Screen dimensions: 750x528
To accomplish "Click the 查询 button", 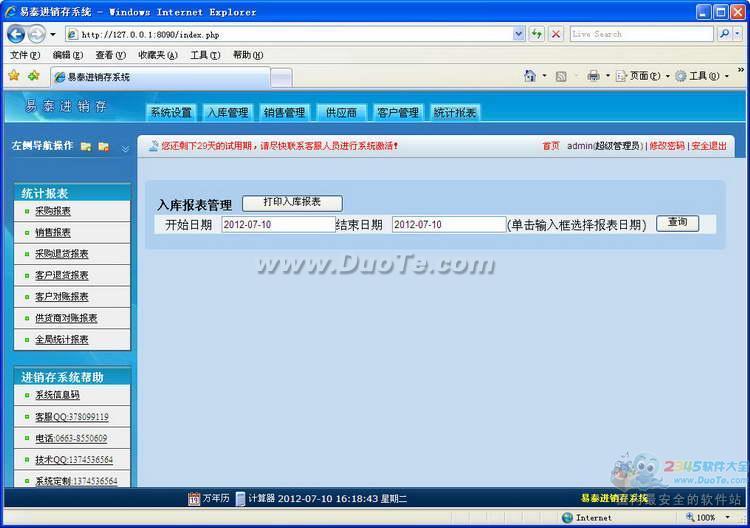I will pos(677,223).
